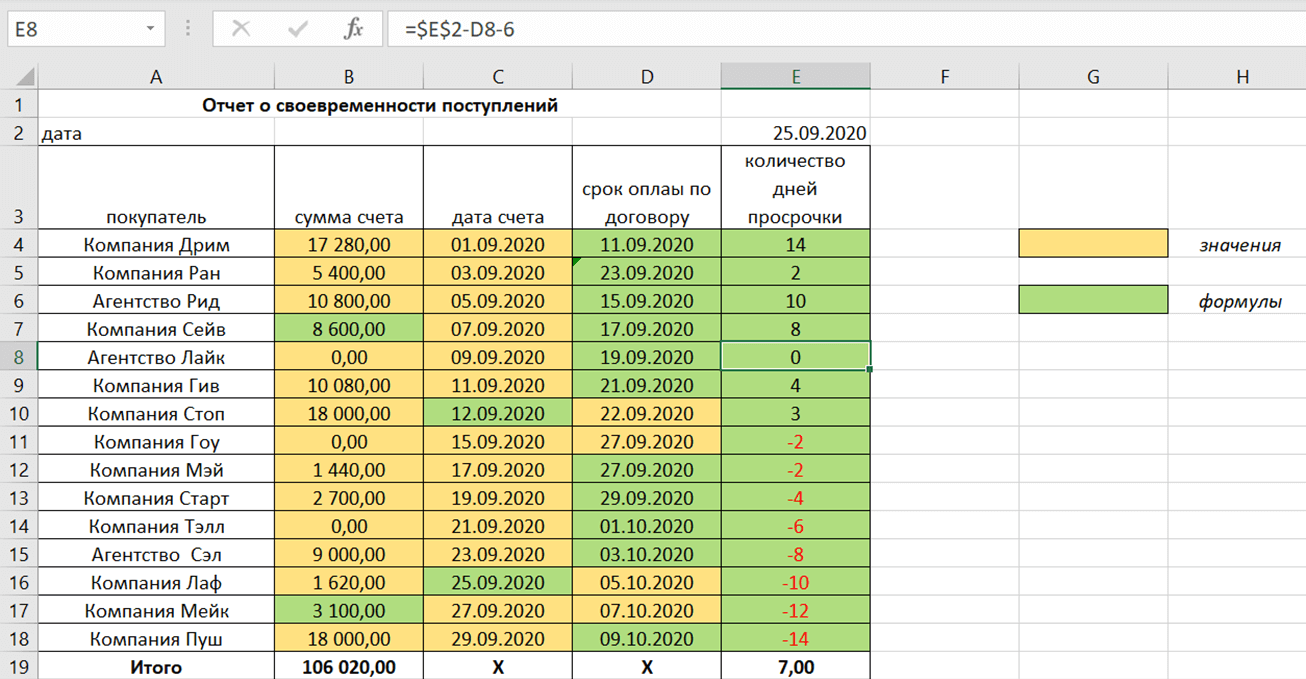Viewport: 1306px width, 679px height.
Task: Select the date cell 25.09.2020 in row 2
Action: pyautogui.click(x=795, y=133)
